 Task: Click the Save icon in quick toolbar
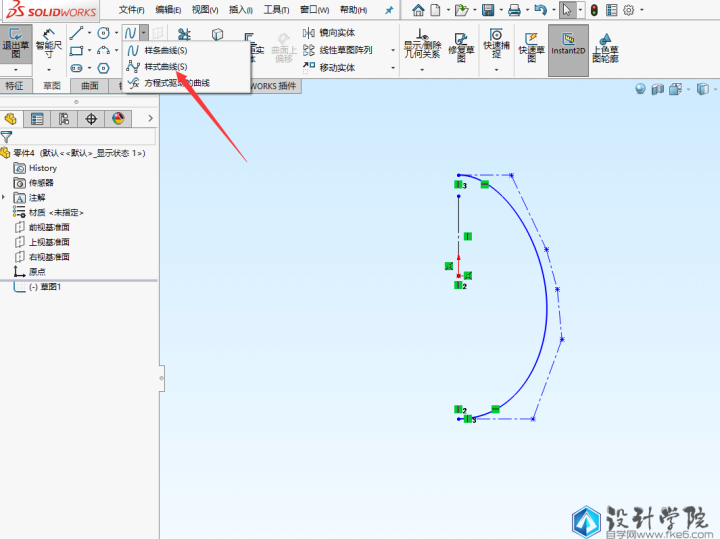pos(488,10)
